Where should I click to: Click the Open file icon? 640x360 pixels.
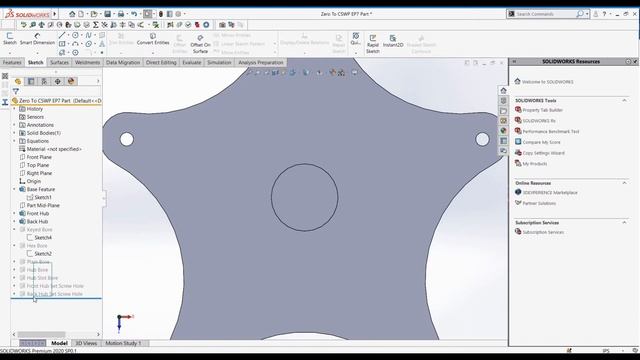pyautogui.click(x=94, y=14)
